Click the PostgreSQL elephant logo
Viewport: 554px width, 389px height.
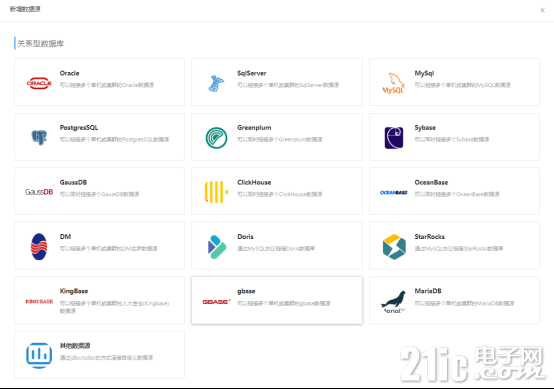click(x=39, y=137)
